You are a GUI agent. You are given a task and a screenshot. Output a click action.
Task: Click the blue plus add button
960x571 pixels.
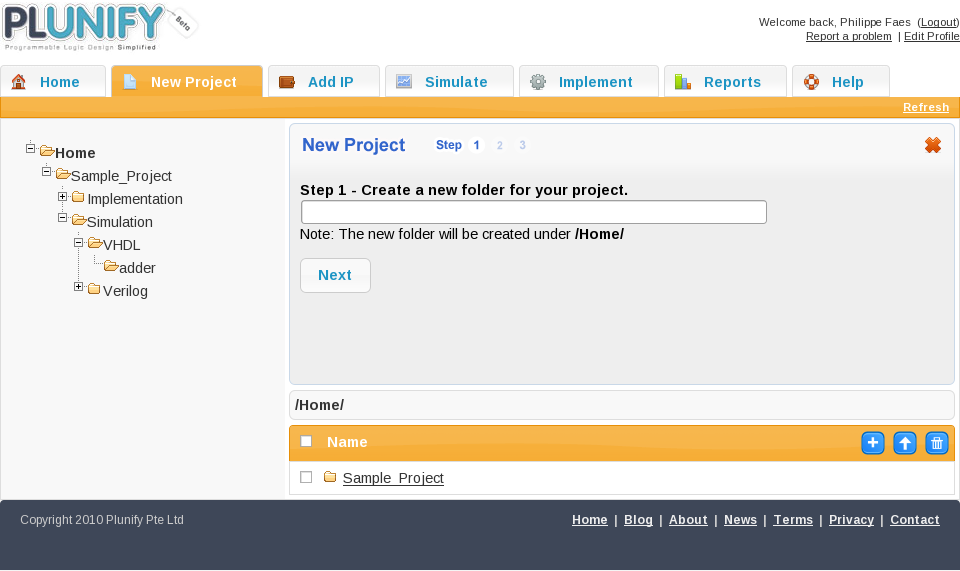tap(872, 442)
